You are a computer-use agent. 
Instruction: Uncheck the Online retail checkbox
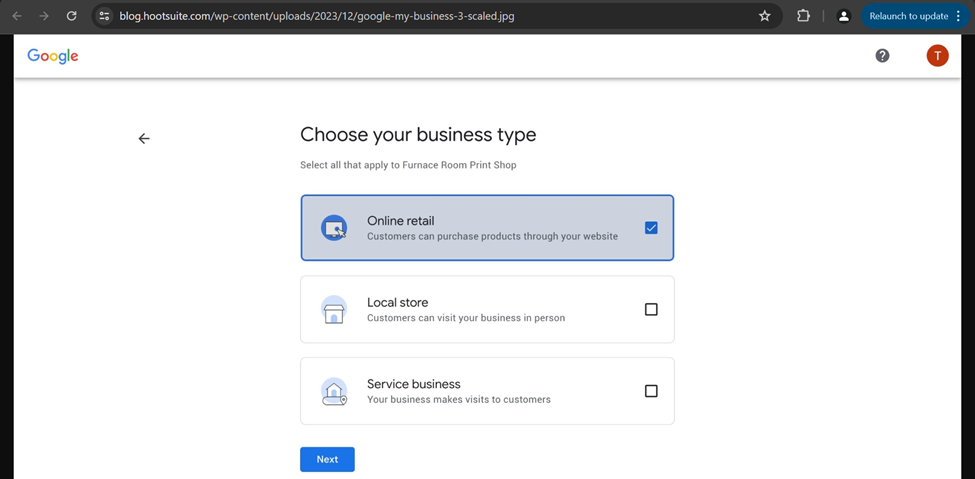tap(651, 228)
